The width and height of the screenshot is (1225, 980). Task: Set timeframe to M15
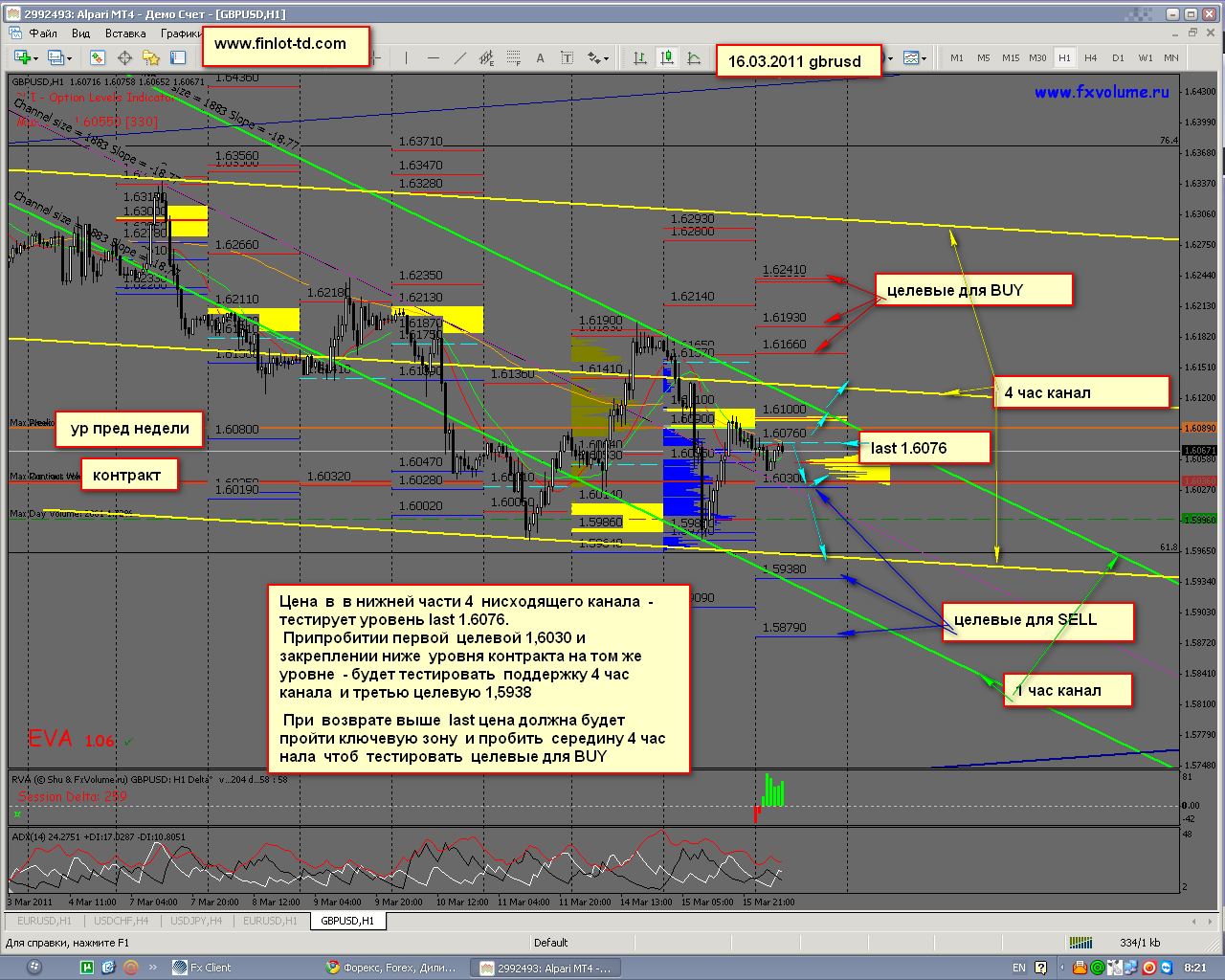[x=1011, y=58]
